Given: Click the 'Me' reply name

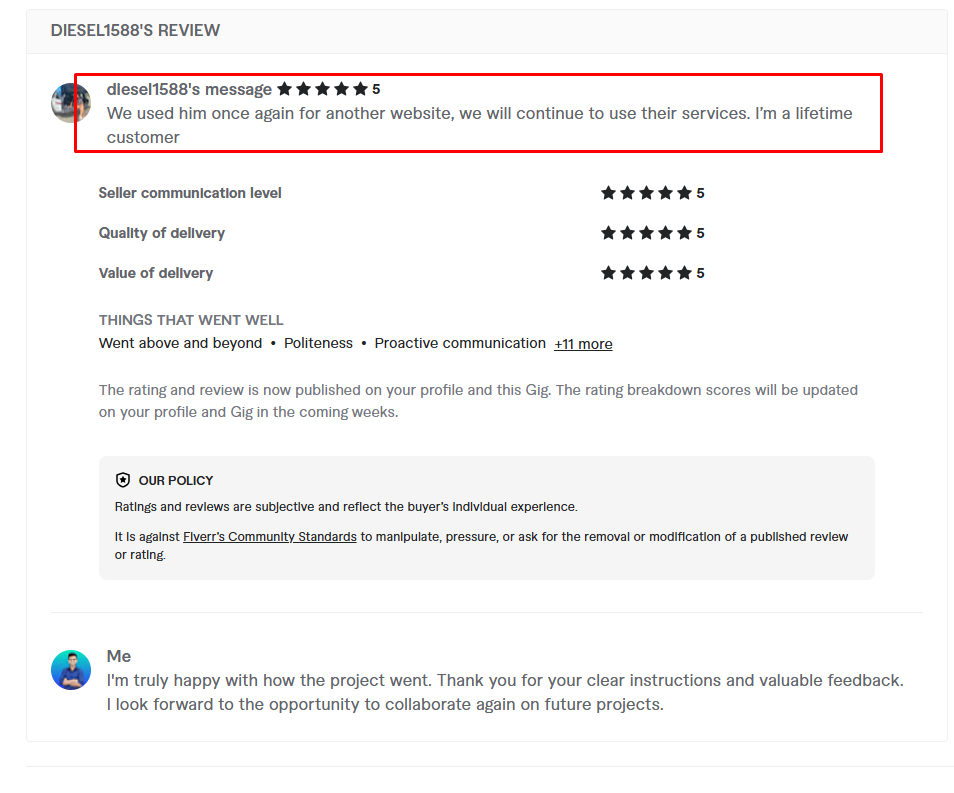Looking at the screenshot, I should click(x=119, y=656).
